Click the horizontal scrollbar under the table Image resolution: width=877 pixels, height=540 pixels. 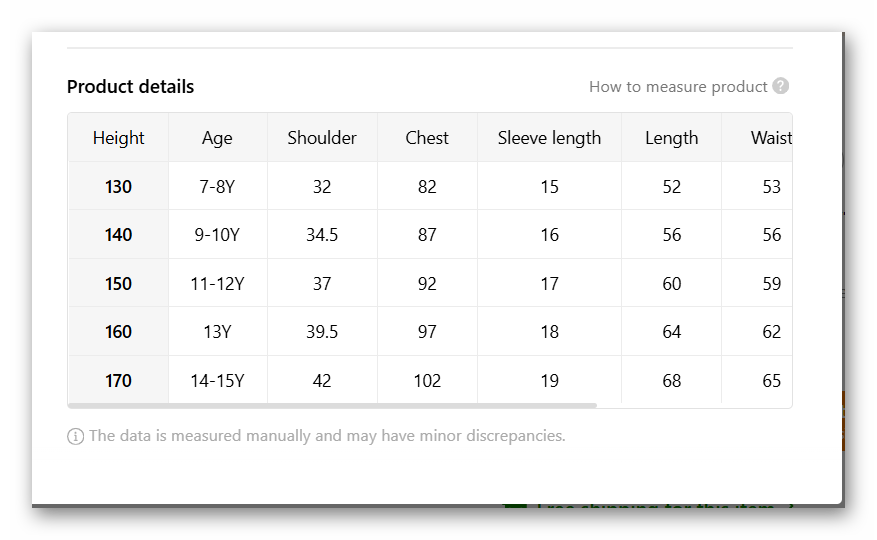point(332,405)
